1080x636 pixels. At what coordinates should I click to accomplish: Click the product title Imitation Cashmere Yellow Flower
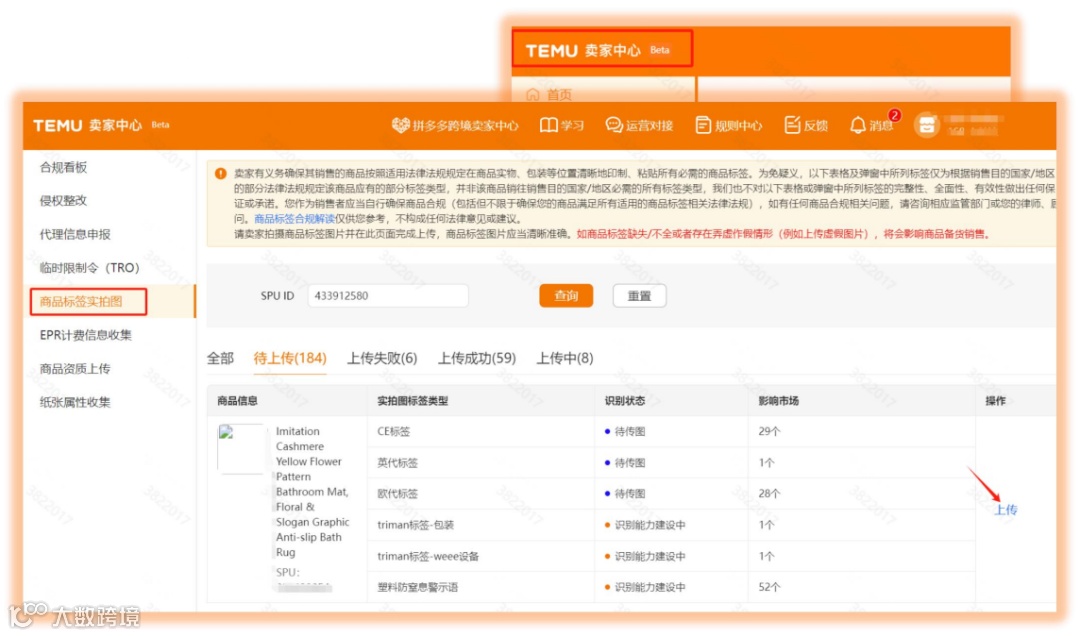[x=314, y=491]
